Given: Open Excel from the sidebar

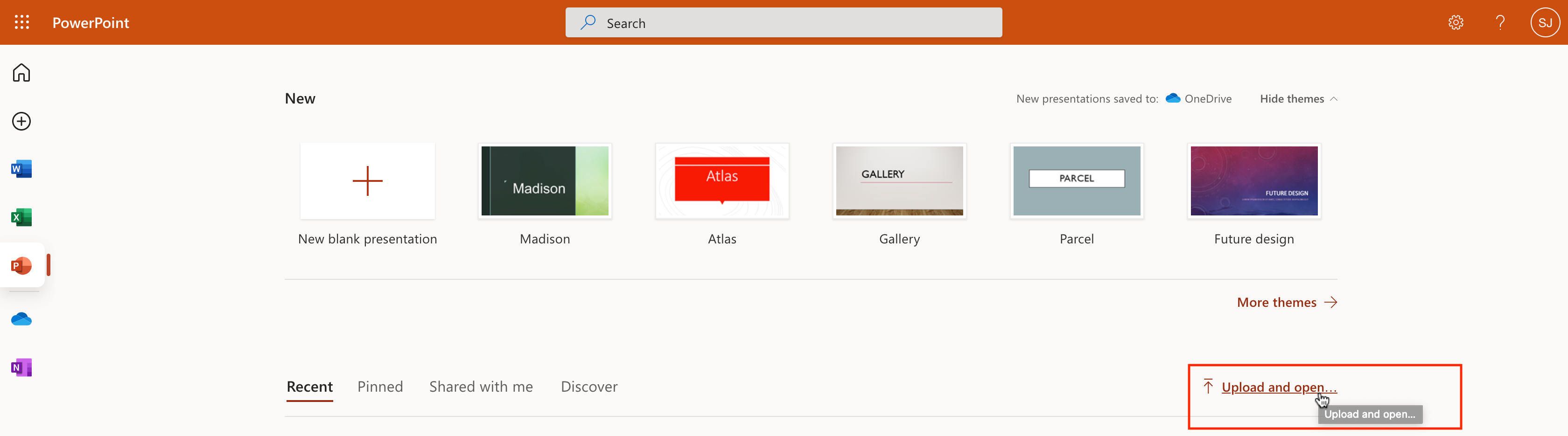Looking at the screenshot, I should pyautogui.click(x=21, y=217).
